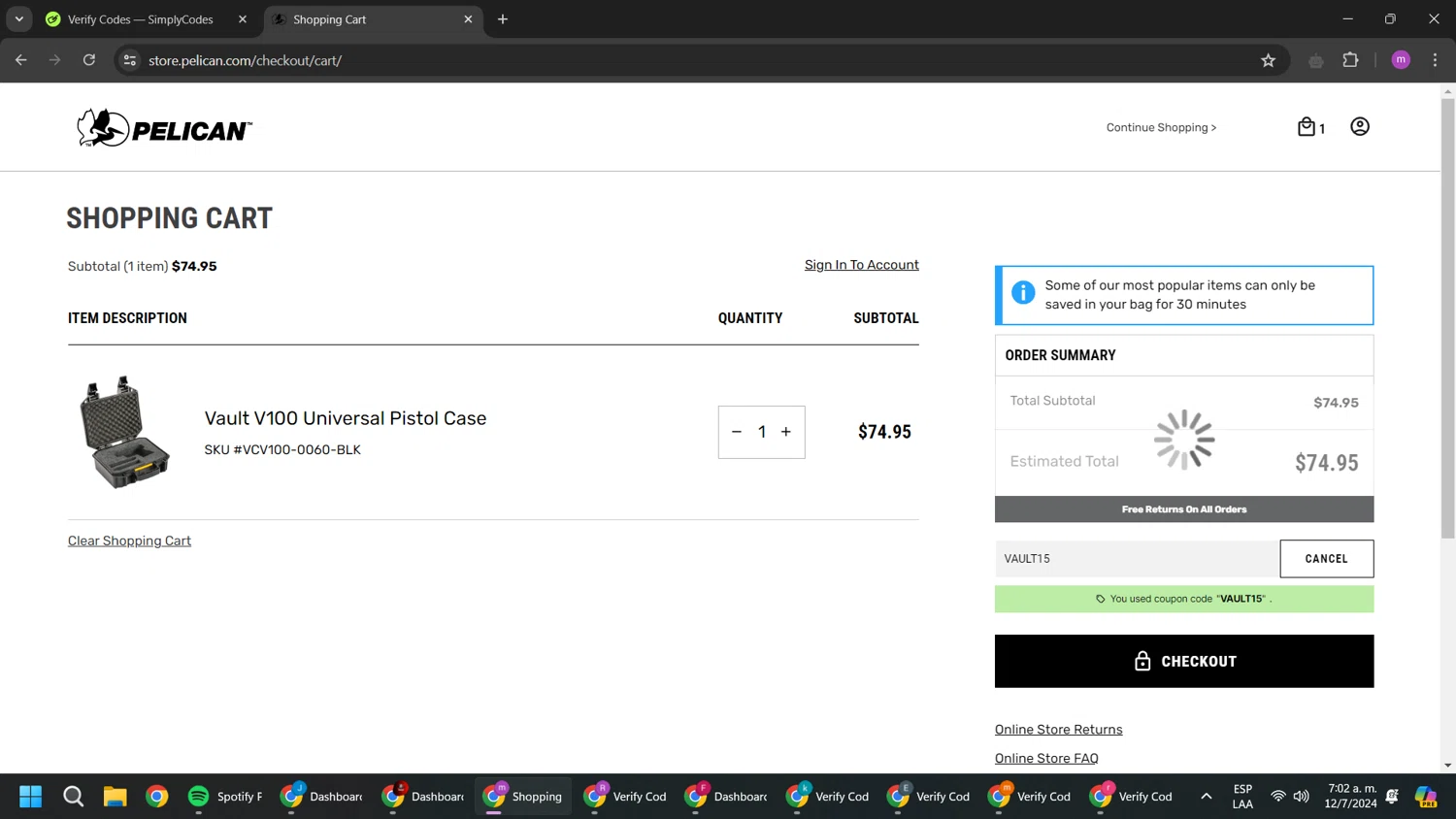Screen dimensions: 1456x819
Task: Click Sign In To Account
Action: point(861,265)
